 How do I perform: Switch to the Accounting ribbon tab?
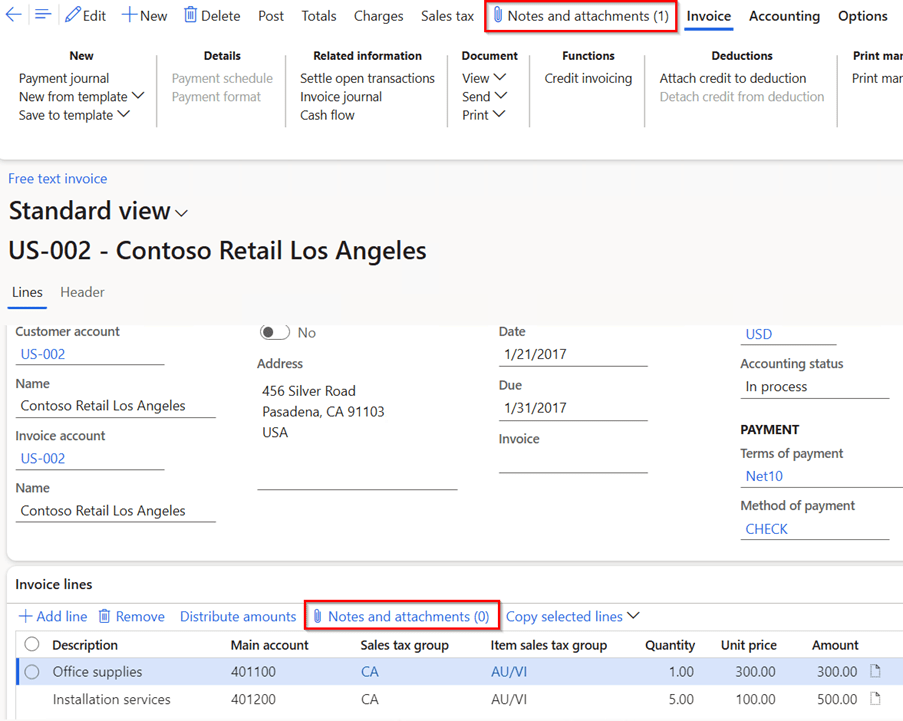pos(784,16)
